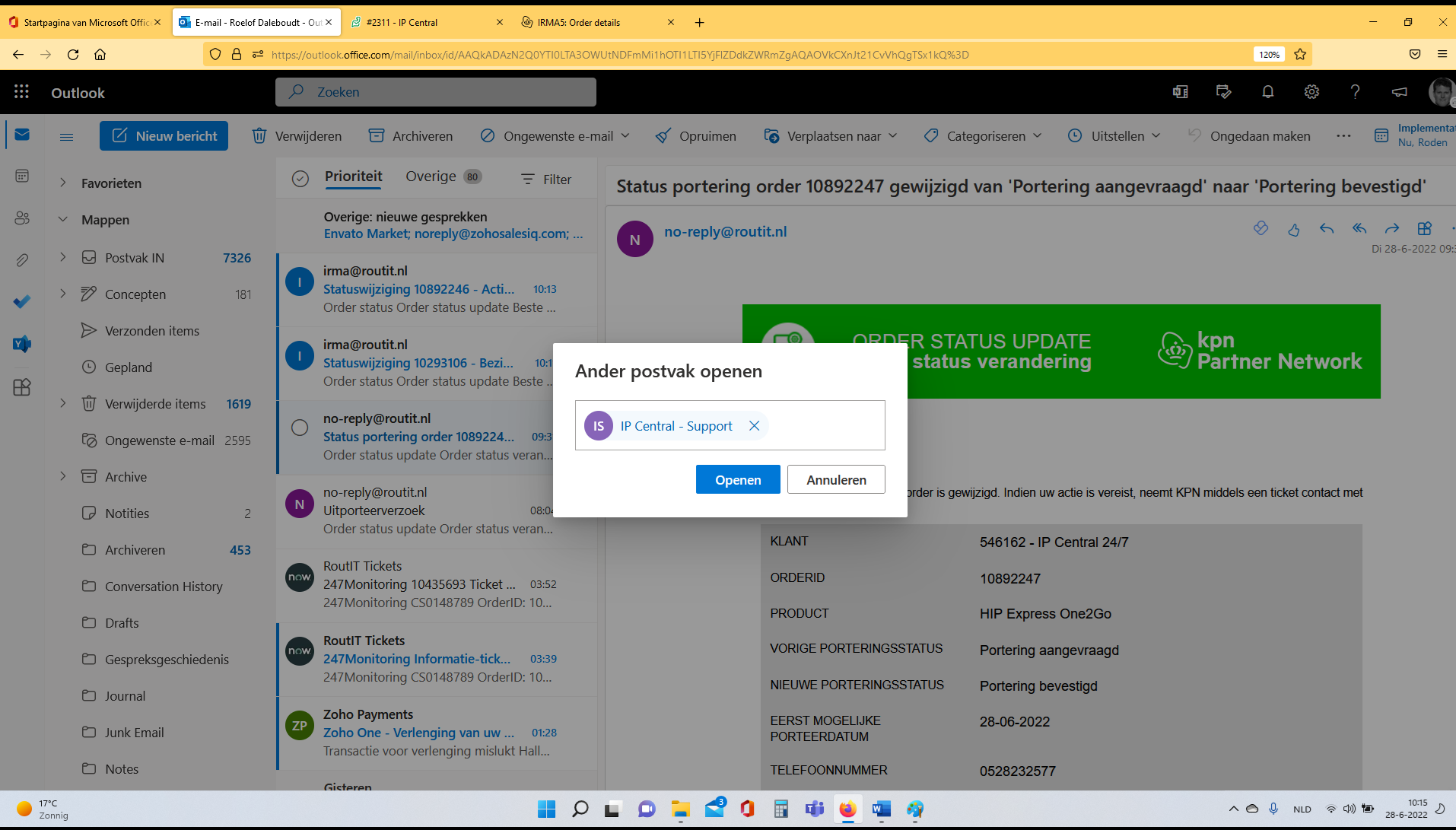Viewport: 1456px width, 830px height.
Task: Open more apps in left rail
Action: tap(22, 386)
